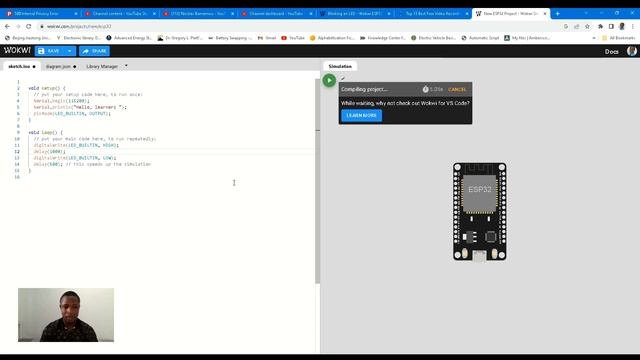Open the Knowledge Center bookmark

pyautogui.click(x=382, y=38)
